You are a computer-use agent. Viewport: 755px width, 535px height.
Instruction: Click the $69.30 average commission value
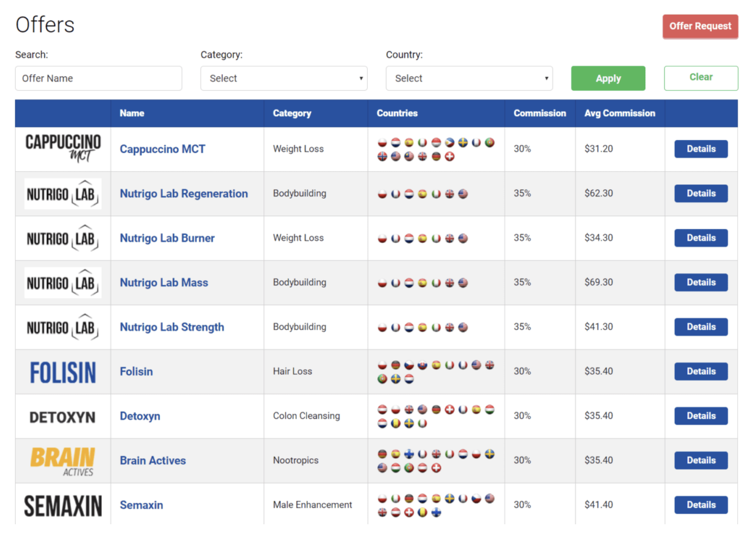point(599,282)
